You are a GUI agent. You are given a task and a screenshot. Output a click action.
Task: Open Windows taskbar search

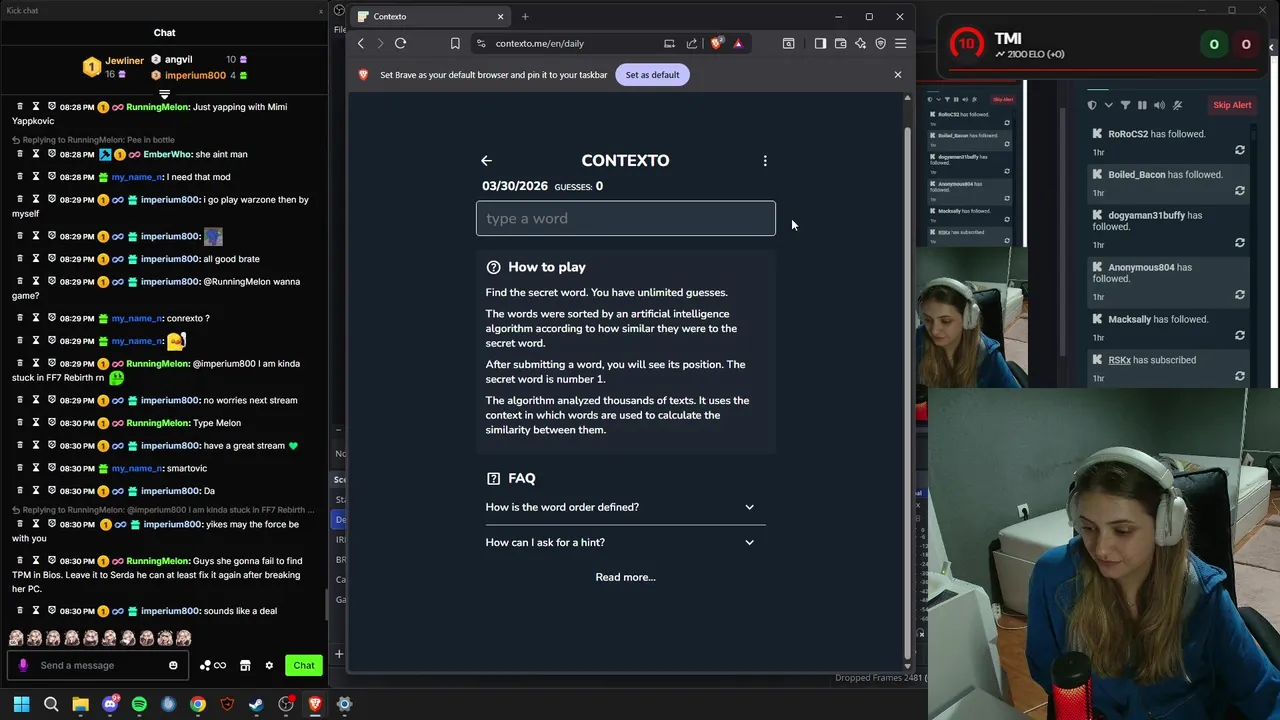click(x=51, y=704)
